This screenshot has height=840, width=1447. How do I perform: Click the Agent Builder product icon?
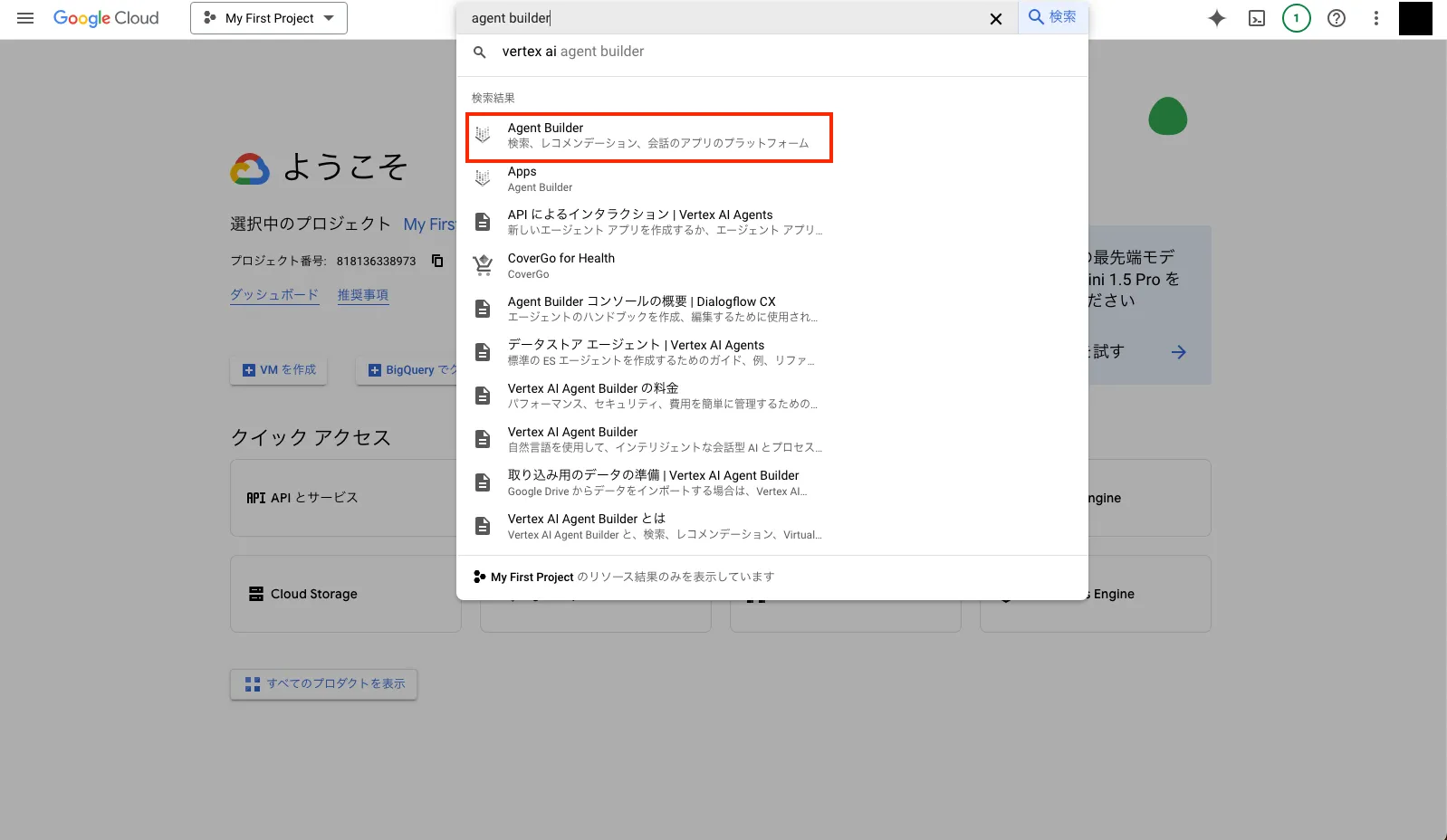click(483, 135)
